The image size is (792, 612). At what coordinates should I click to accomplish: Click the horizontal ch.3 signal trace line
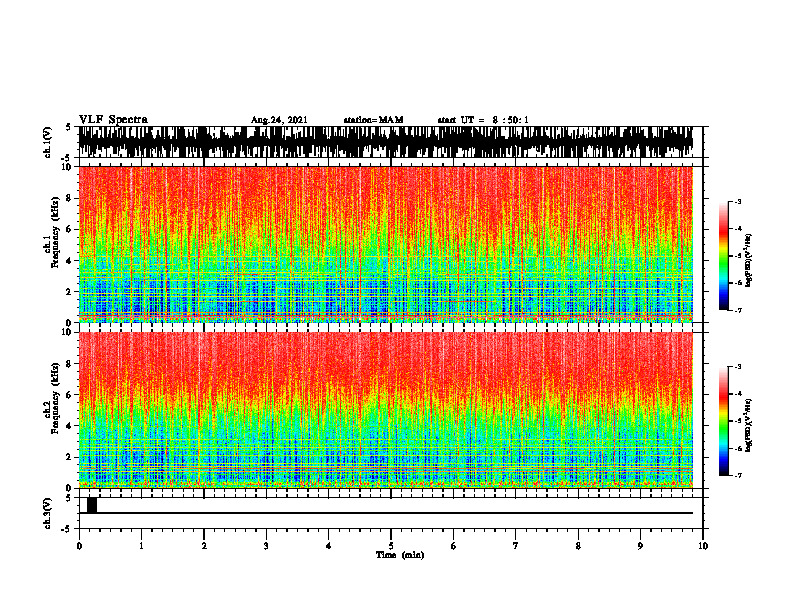tap(385, 513)
